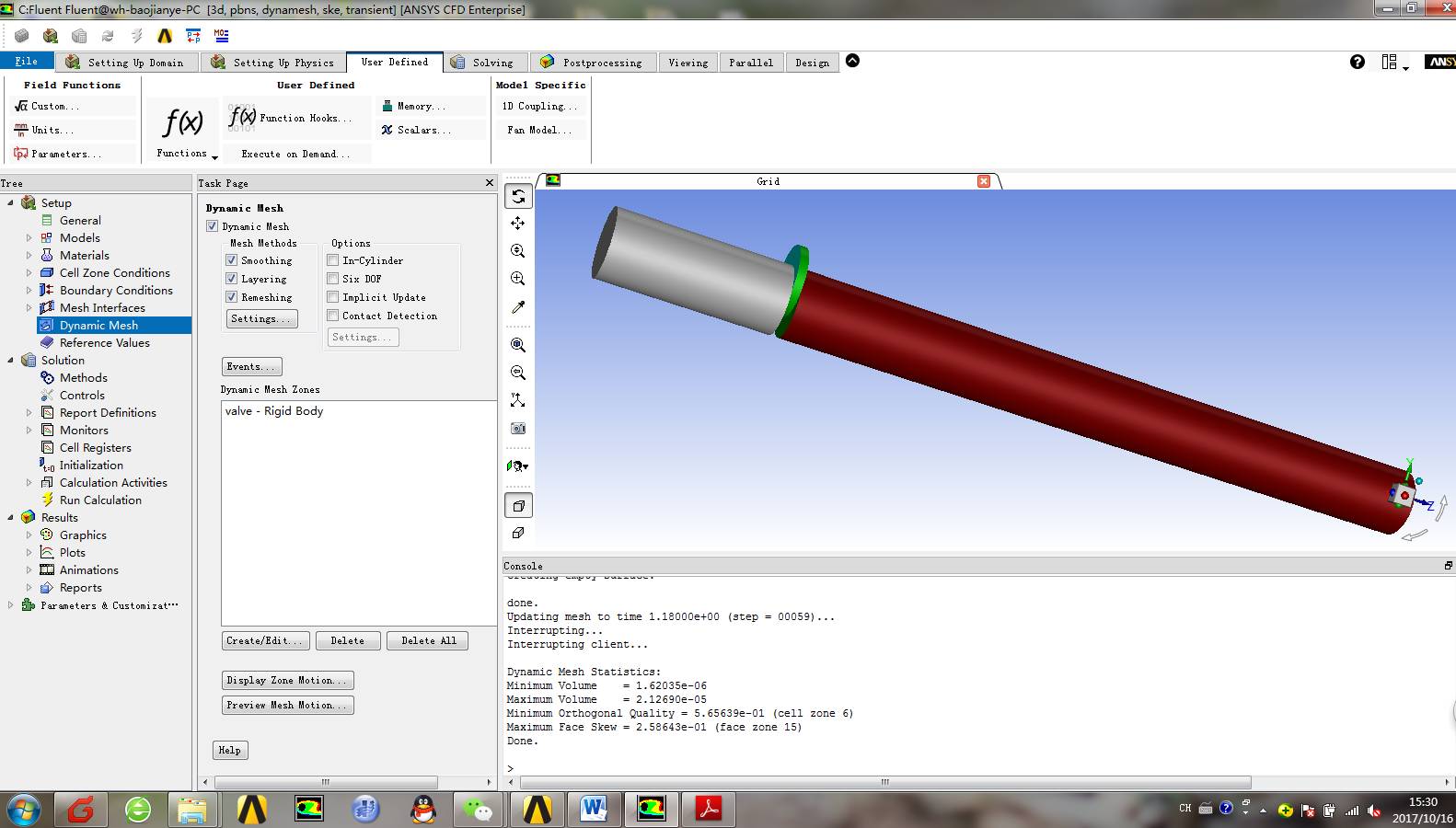Expand the Models tree node
The width and height of the screenshot is (1456, 828).
coord(29,237)
